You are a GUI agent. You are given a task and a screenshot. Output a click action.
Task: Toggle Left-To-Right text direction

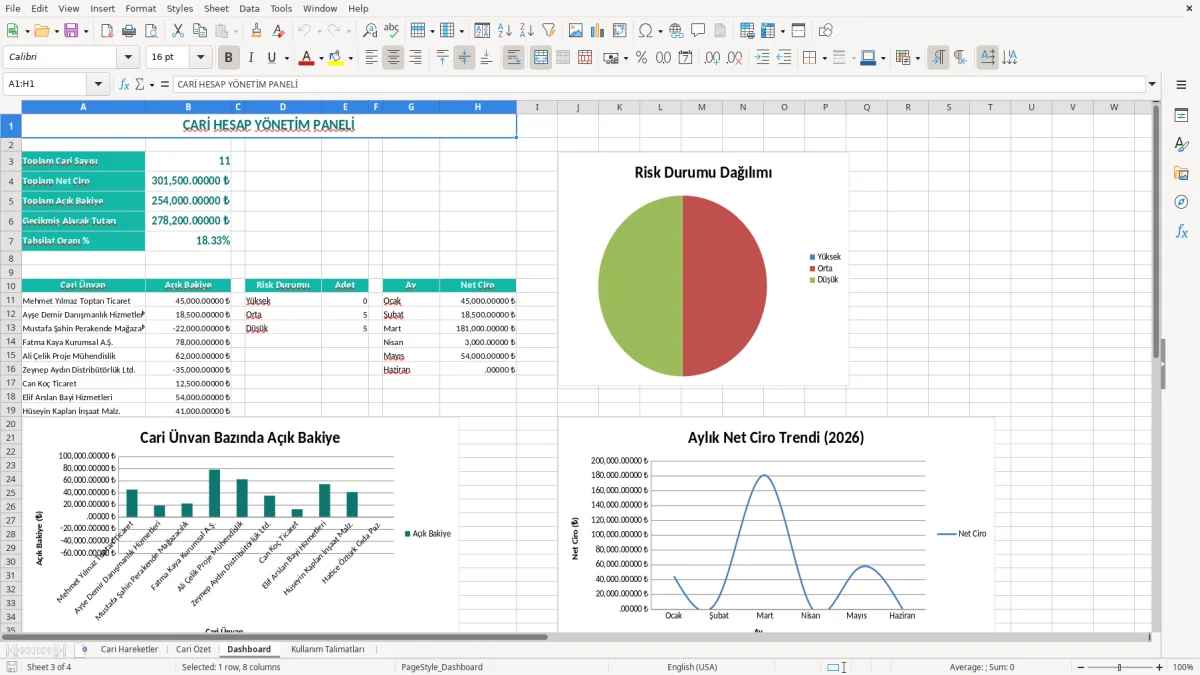pyautogui.click(x=938, y=58)
